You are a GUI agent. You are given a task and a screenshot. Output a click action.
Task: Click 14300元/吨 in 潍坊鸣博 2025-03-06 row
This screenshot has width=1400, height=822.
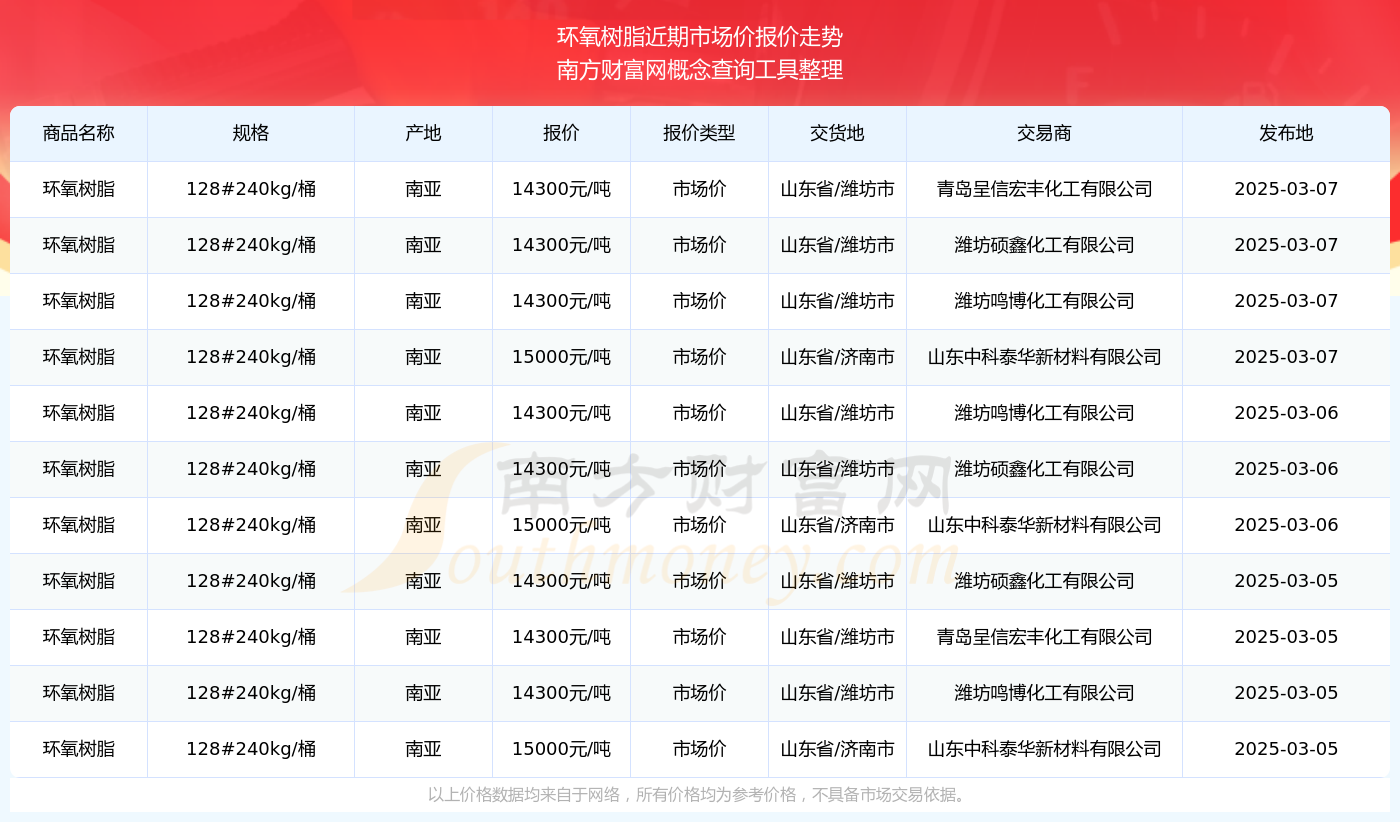point(561,413)
